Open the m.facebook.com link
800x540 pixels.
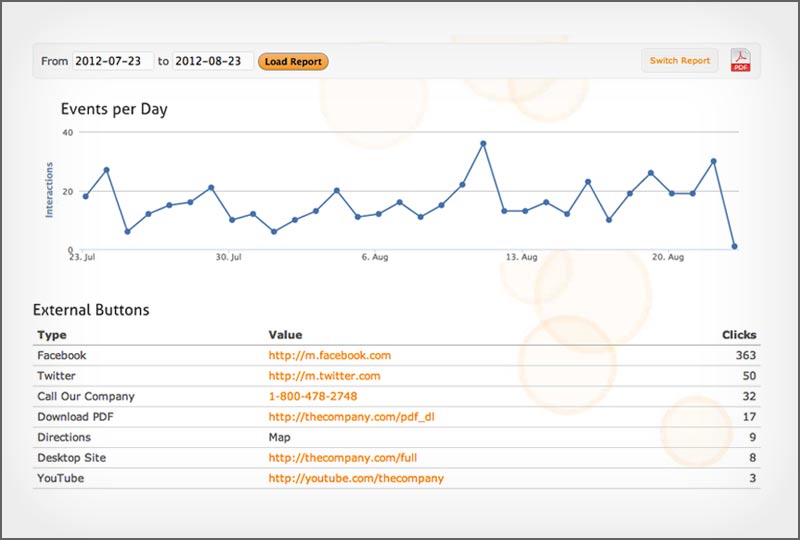(x=329, y=355)
